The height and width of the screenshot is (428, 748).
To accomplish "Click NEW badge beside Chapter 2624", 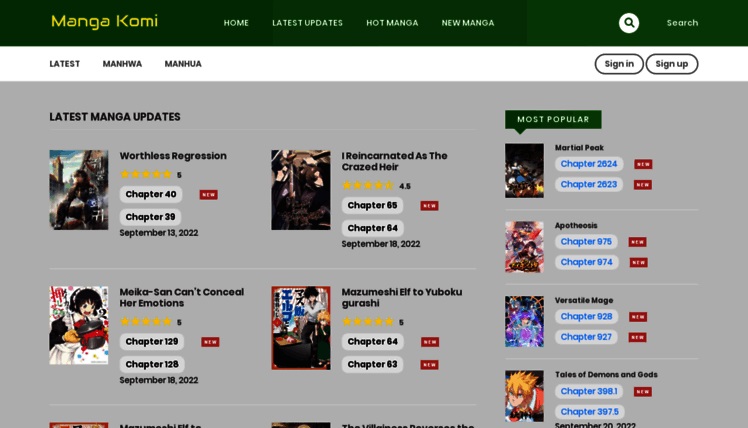I will tap(643, 164).
